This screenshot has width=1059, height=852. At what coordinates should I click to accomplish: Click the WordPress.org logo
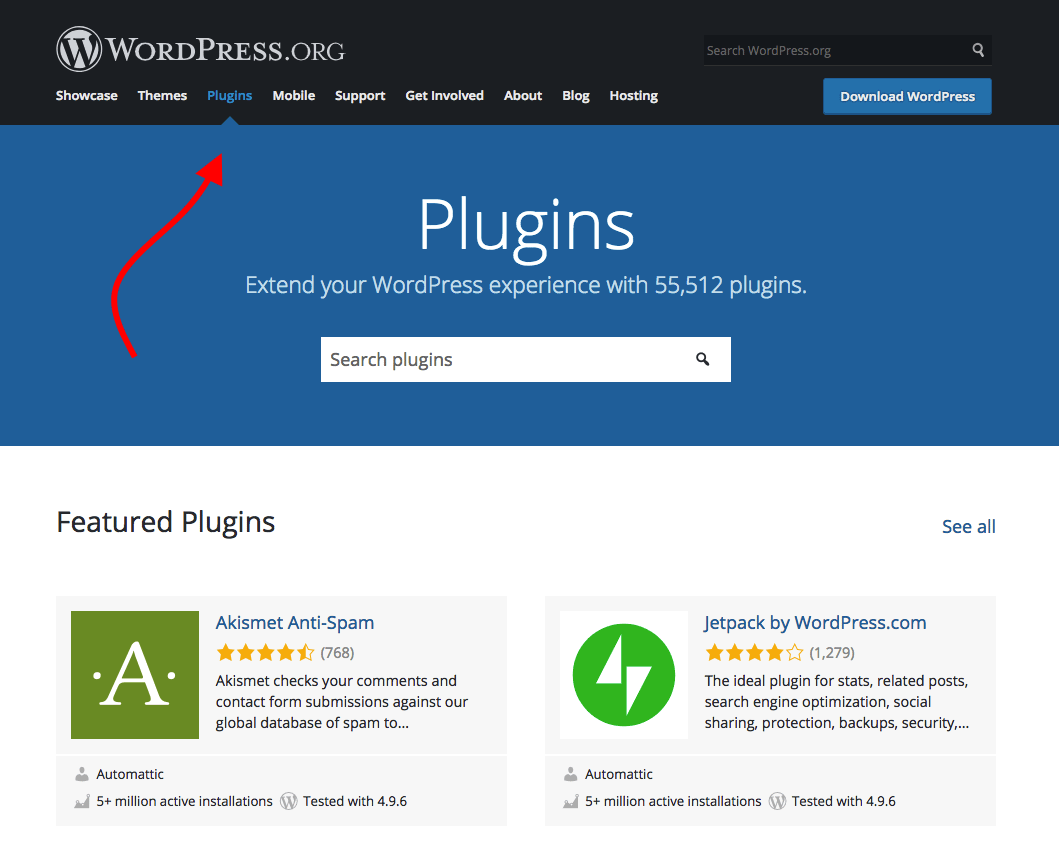point(200,49)
